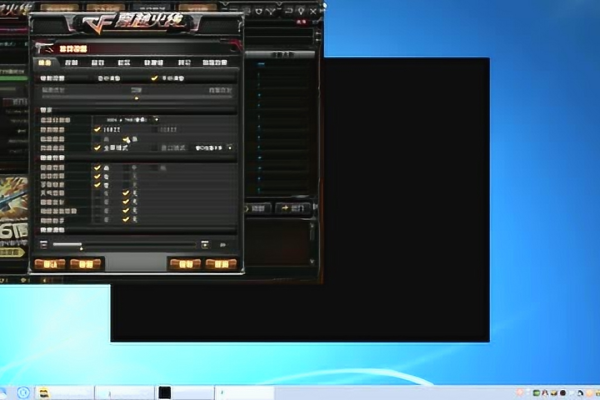Click the plus icon right of the bottom slider

pos(205,244)
